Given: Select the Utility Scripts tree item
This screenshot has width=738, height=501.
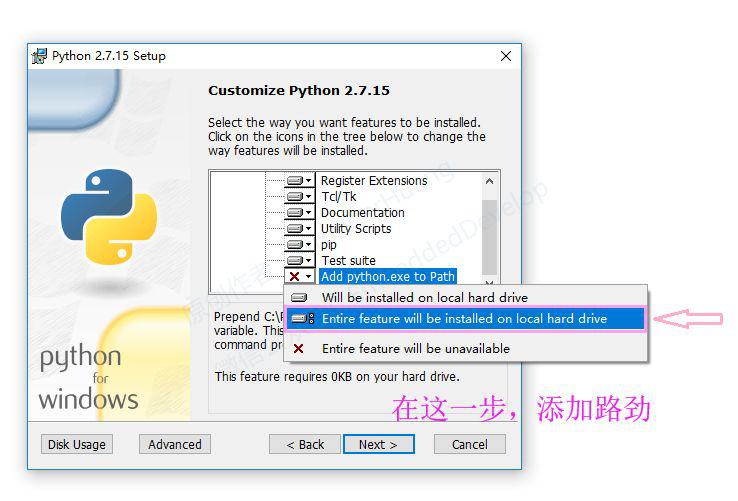Looking at the screenshot, I should [356, 229].
